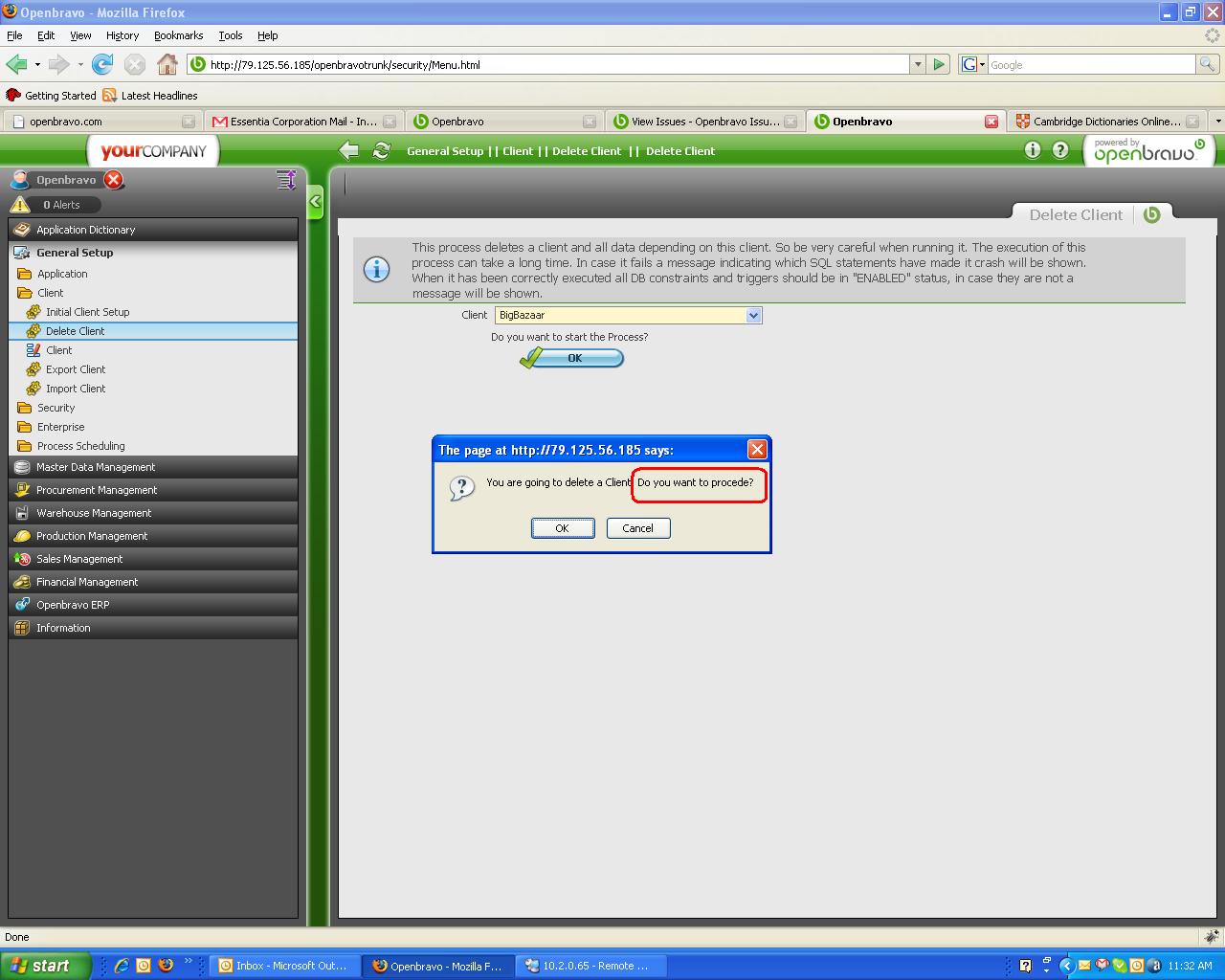Click the green Openbravo logo icon in Delete Client tab
The height and width of the screenshot is (980, 1225).
click(x=1151, y=214)
